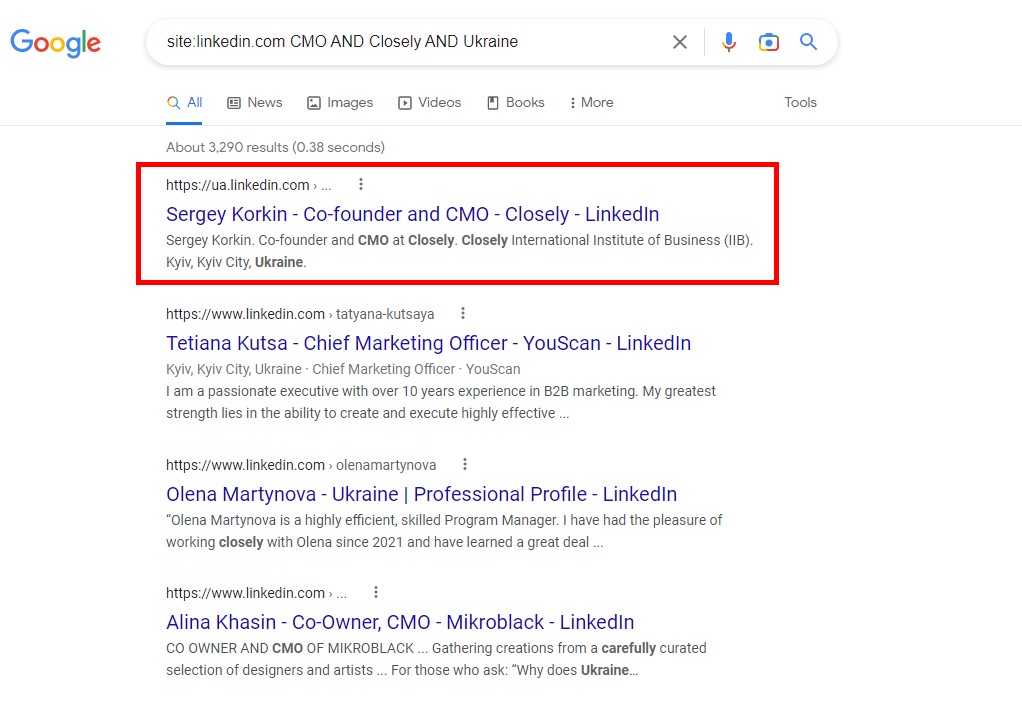Open the three-dot menu beside Olena Martynova result

coord(464,464)
